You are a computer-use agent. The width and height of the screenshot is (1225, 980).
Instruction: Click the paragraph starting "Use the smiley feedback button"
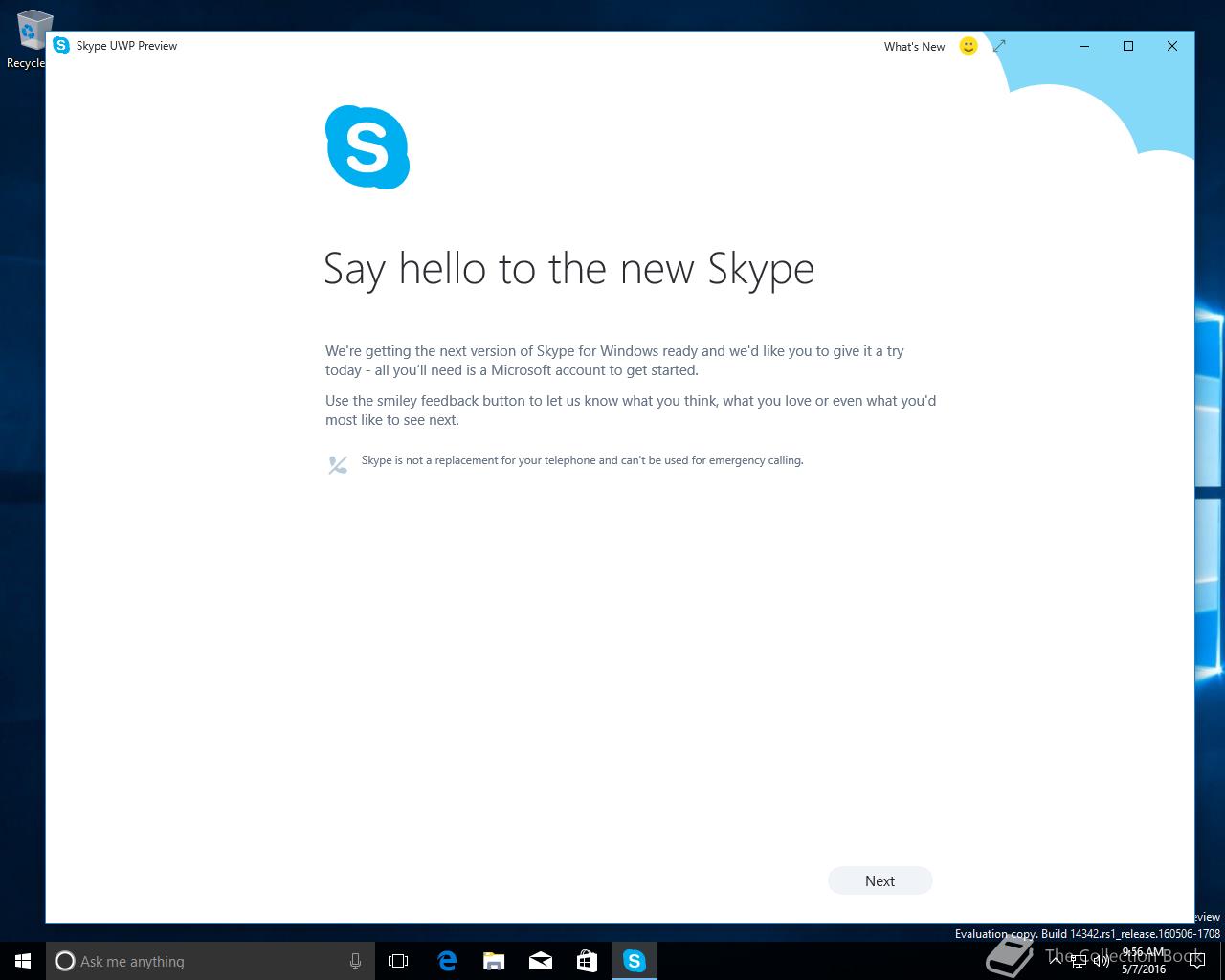tap(631, 411)
